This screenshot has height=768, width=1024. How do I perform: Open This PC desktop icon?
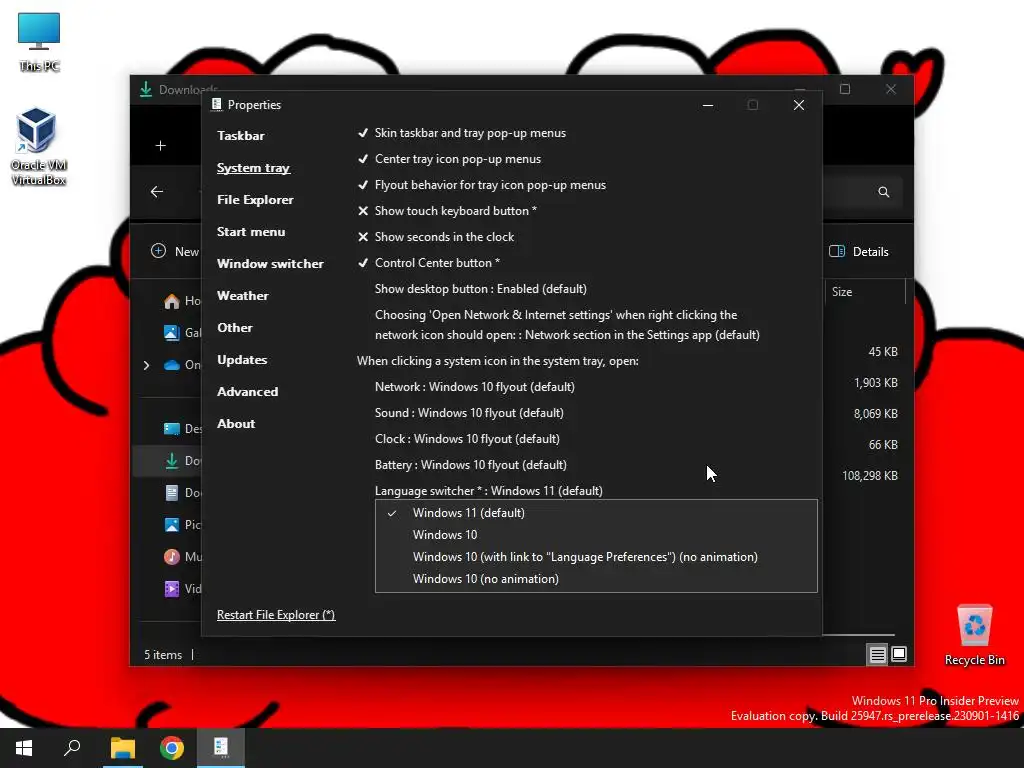39,42
